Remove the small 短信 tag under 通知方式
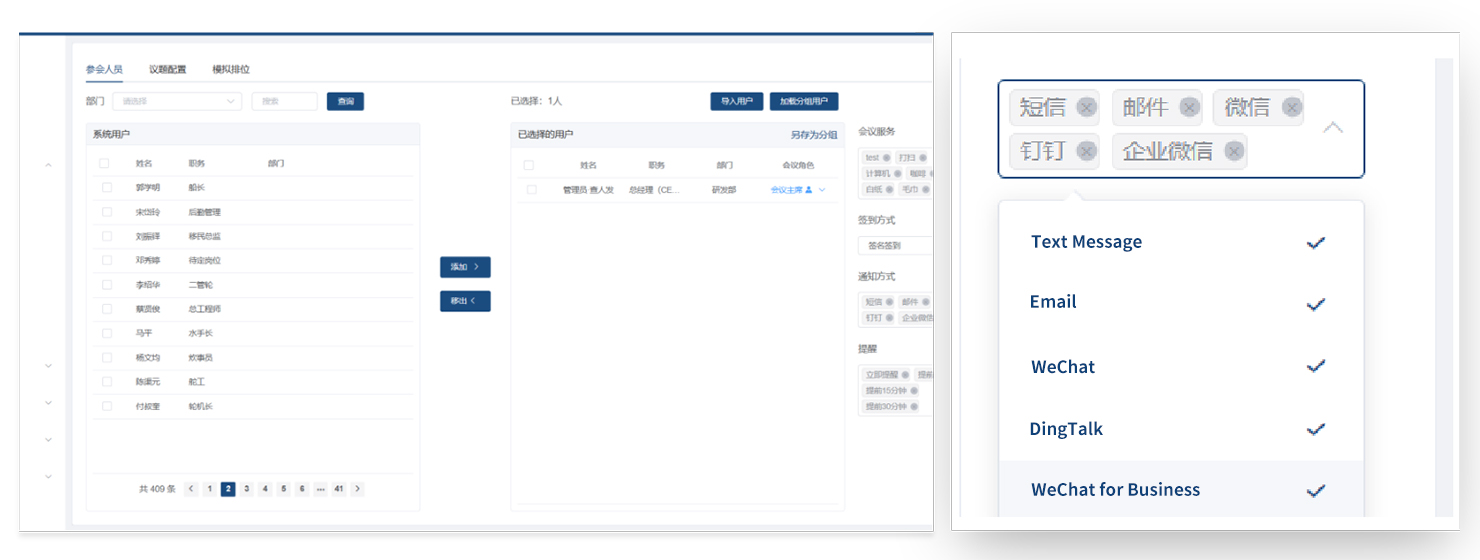 point(890,302)
